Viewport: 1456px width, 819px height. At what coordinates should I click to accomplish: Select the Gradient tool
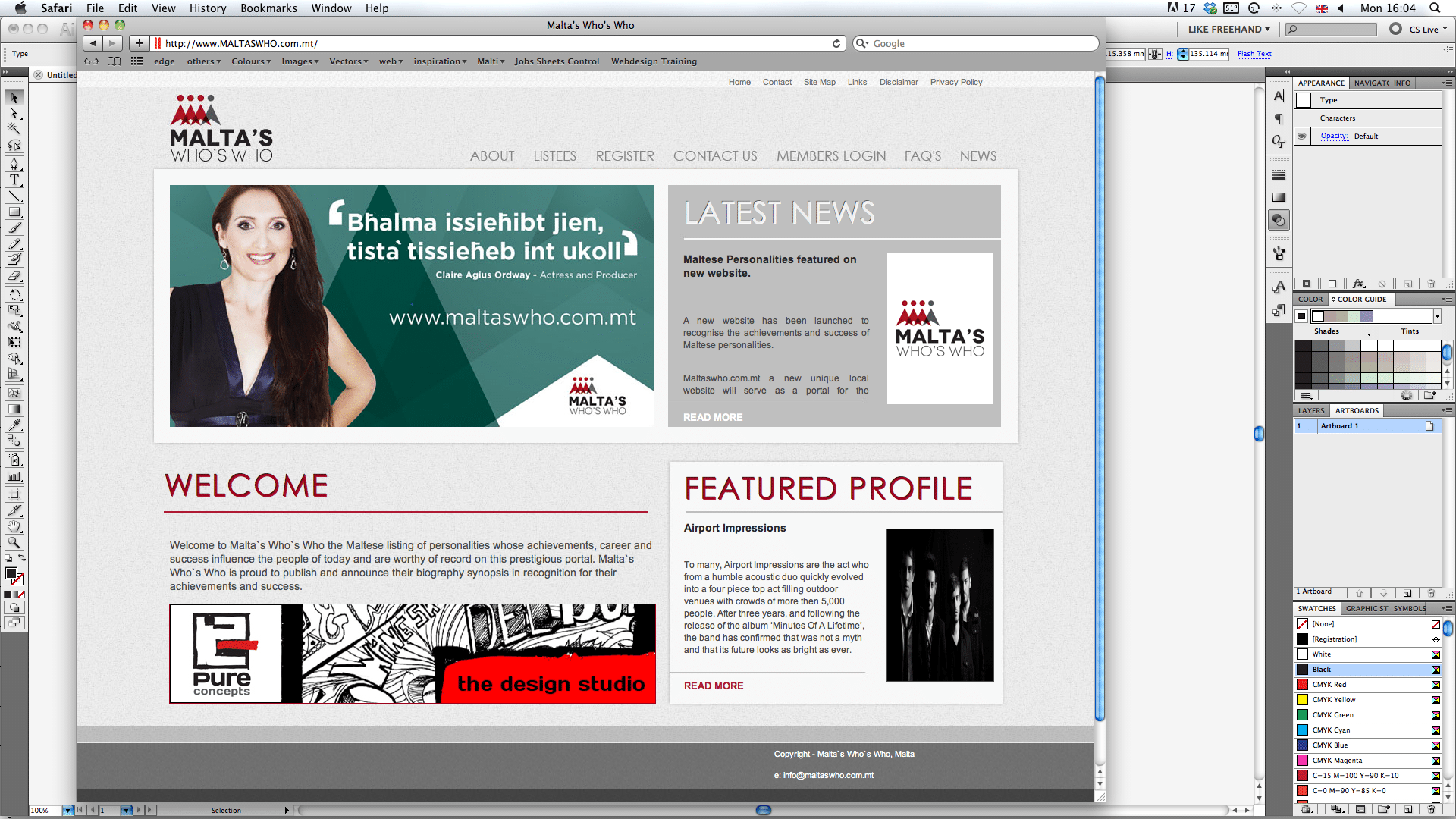[14, 409]
